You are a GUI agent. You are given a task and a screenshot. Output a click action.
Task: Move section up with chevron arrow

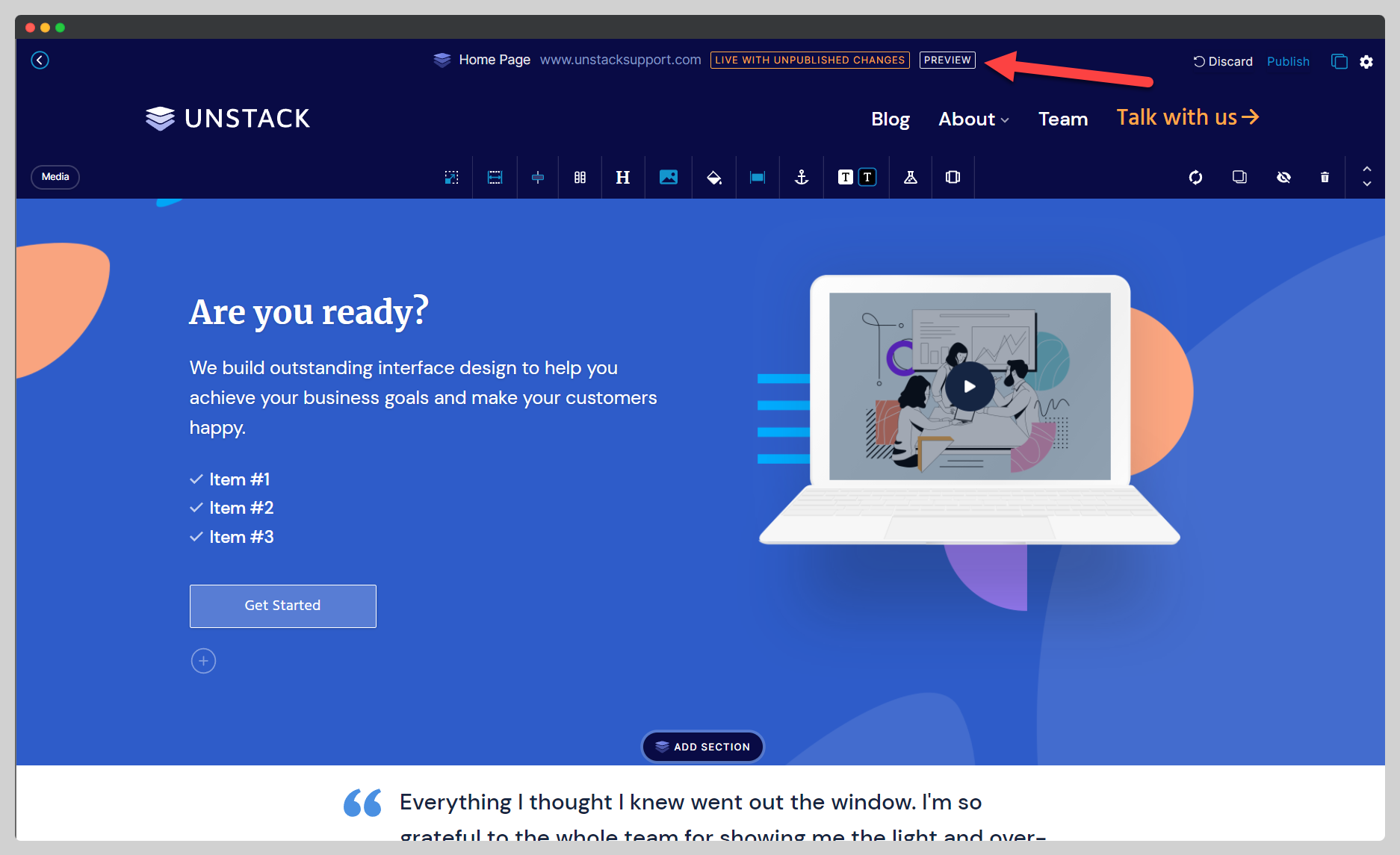pos(1366,170)
